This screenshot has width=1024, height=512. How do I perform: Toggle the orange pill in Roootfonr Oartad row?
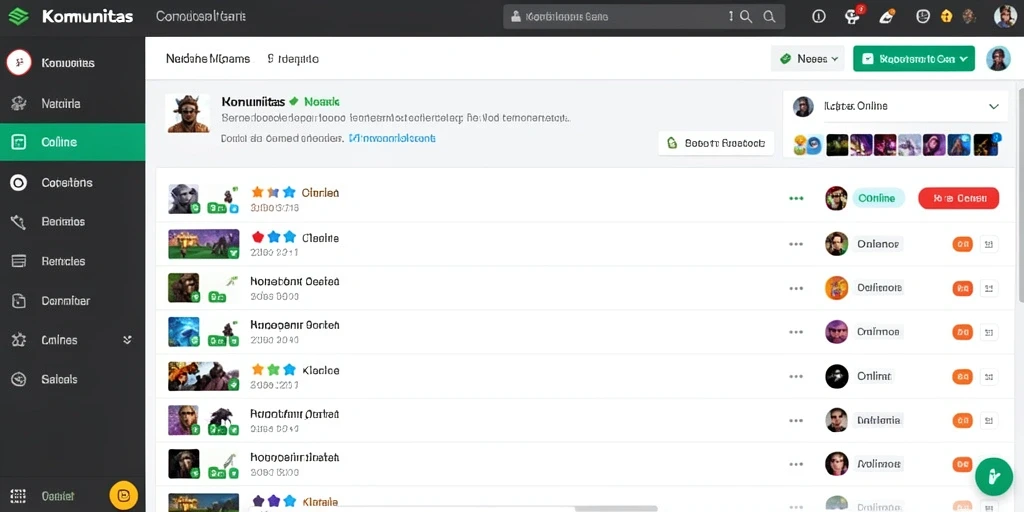pyautogui.click(x=962, y=421)
